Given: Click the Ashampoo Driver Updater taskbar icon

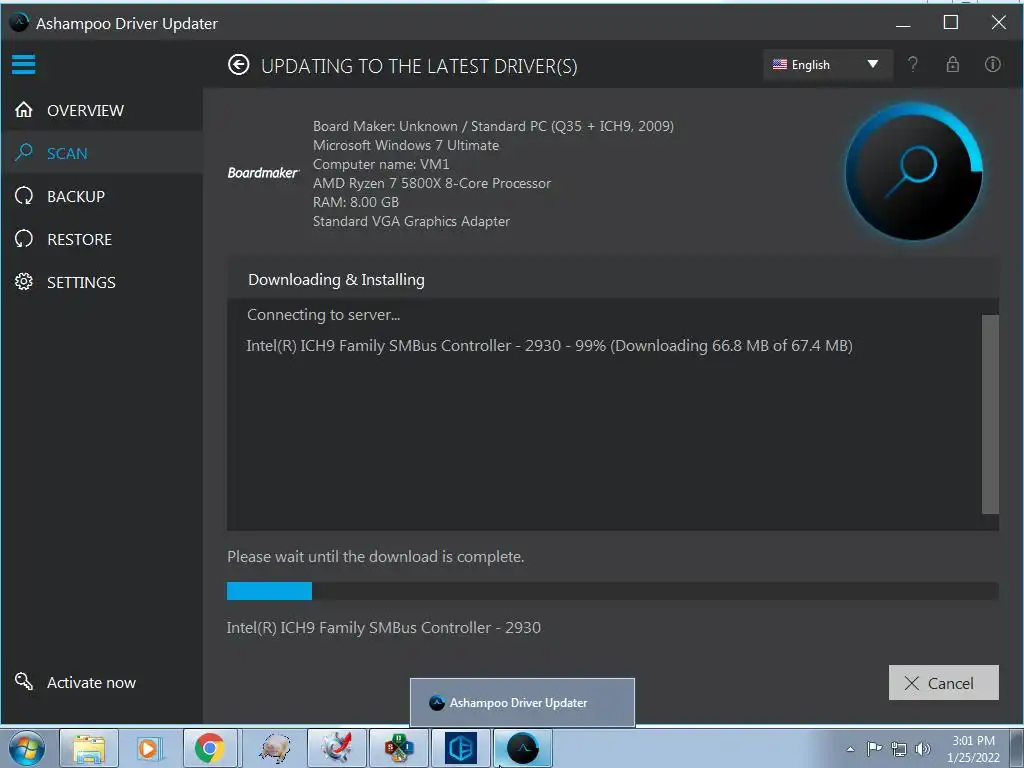Looking at the screenshot, I should (x=522, y=748).
